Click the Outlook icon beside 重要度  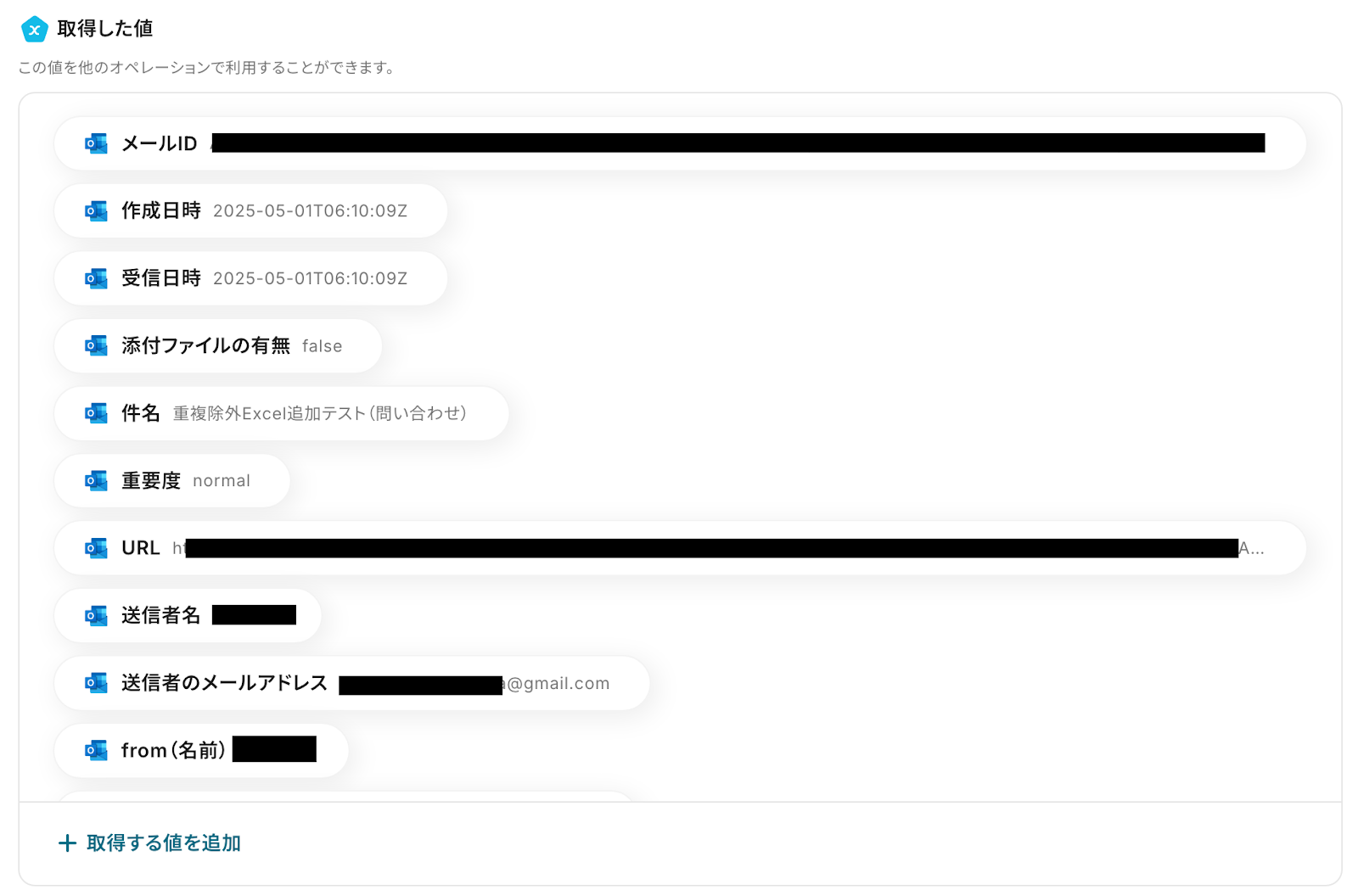pyautogui.click(x=96, y=480)
